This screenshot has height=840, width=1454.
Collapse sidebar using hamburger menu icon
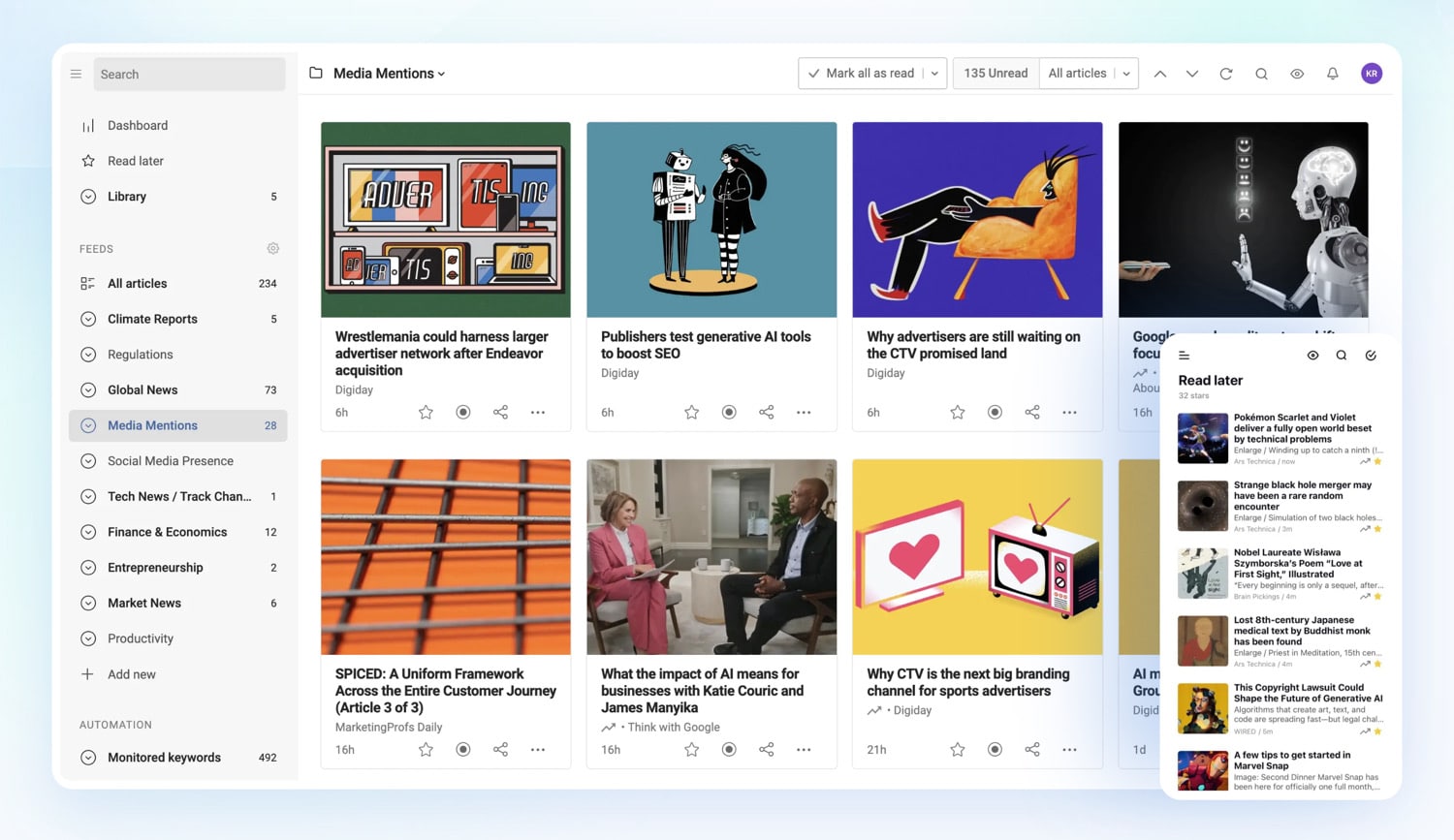coord(76,74)
